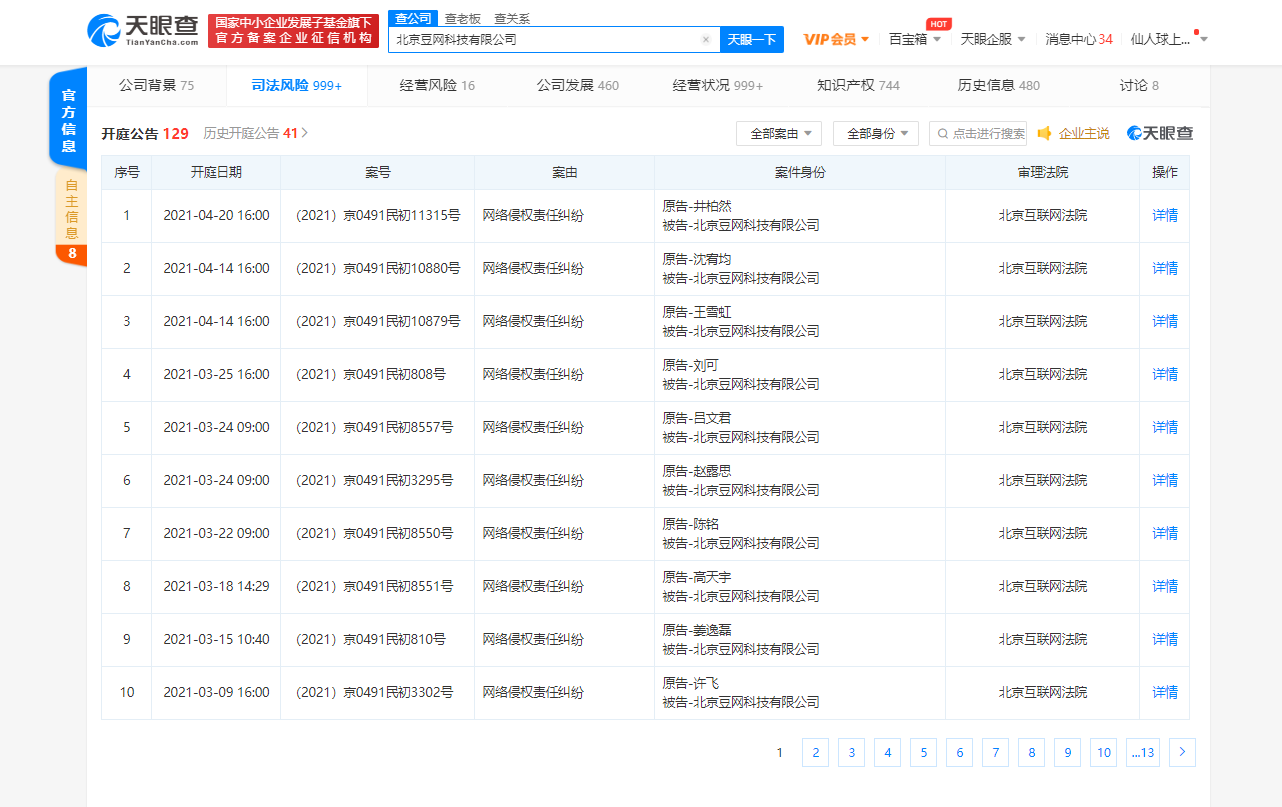Select the 查公司 search mode tab
Image resolution: width=1282 pixels, height=807 pixels.
[413, 19]
